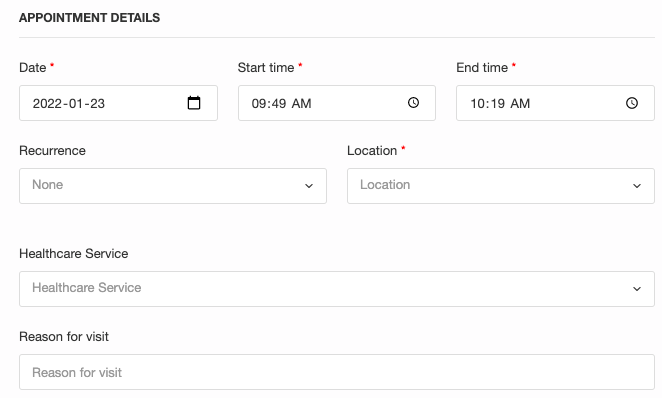Click the clock icon in Start time field
Screen dimensions: 662x398
tap(413, 103)
